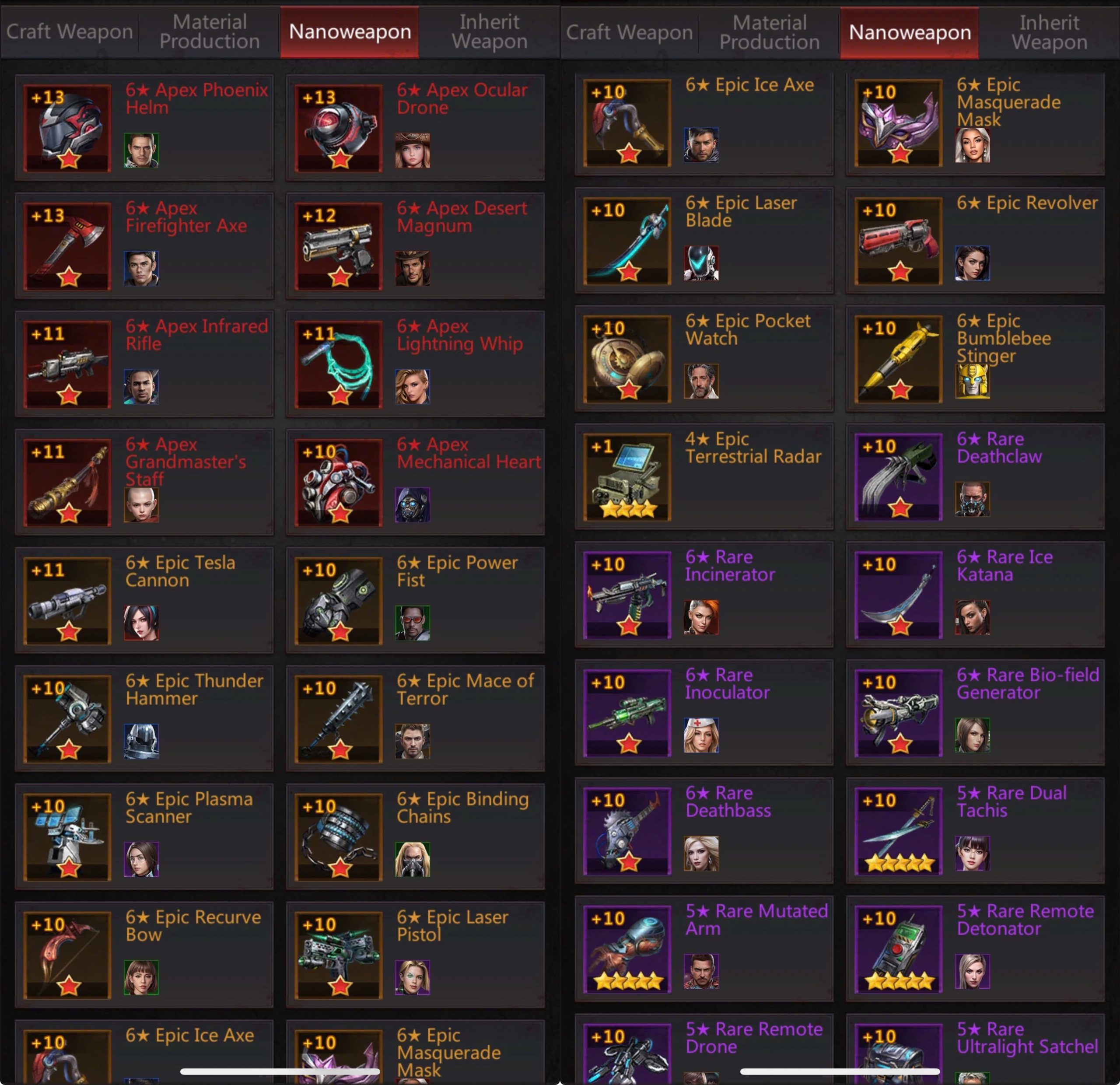The width and height of the screenshot is (1120, 1085).
Task: Select the Epic Terrestrial Radar icon
Action: [x=627, y=476]
